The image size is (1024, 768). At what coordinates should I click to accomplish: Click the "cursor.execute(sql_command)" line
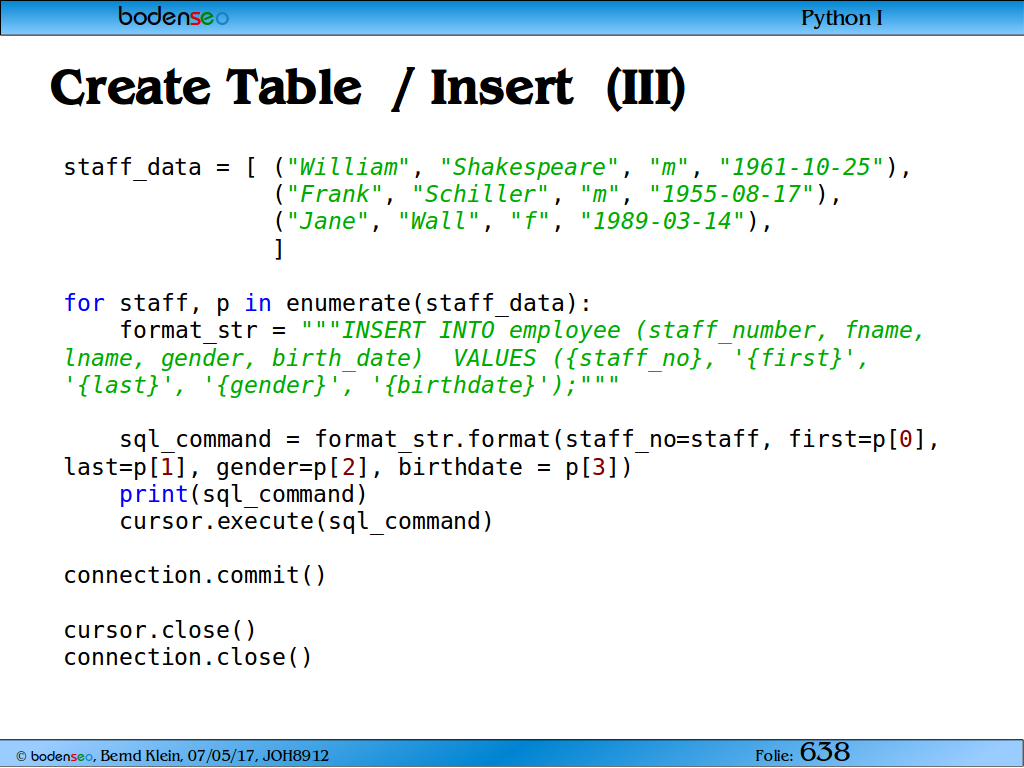[x=306, y=522]
